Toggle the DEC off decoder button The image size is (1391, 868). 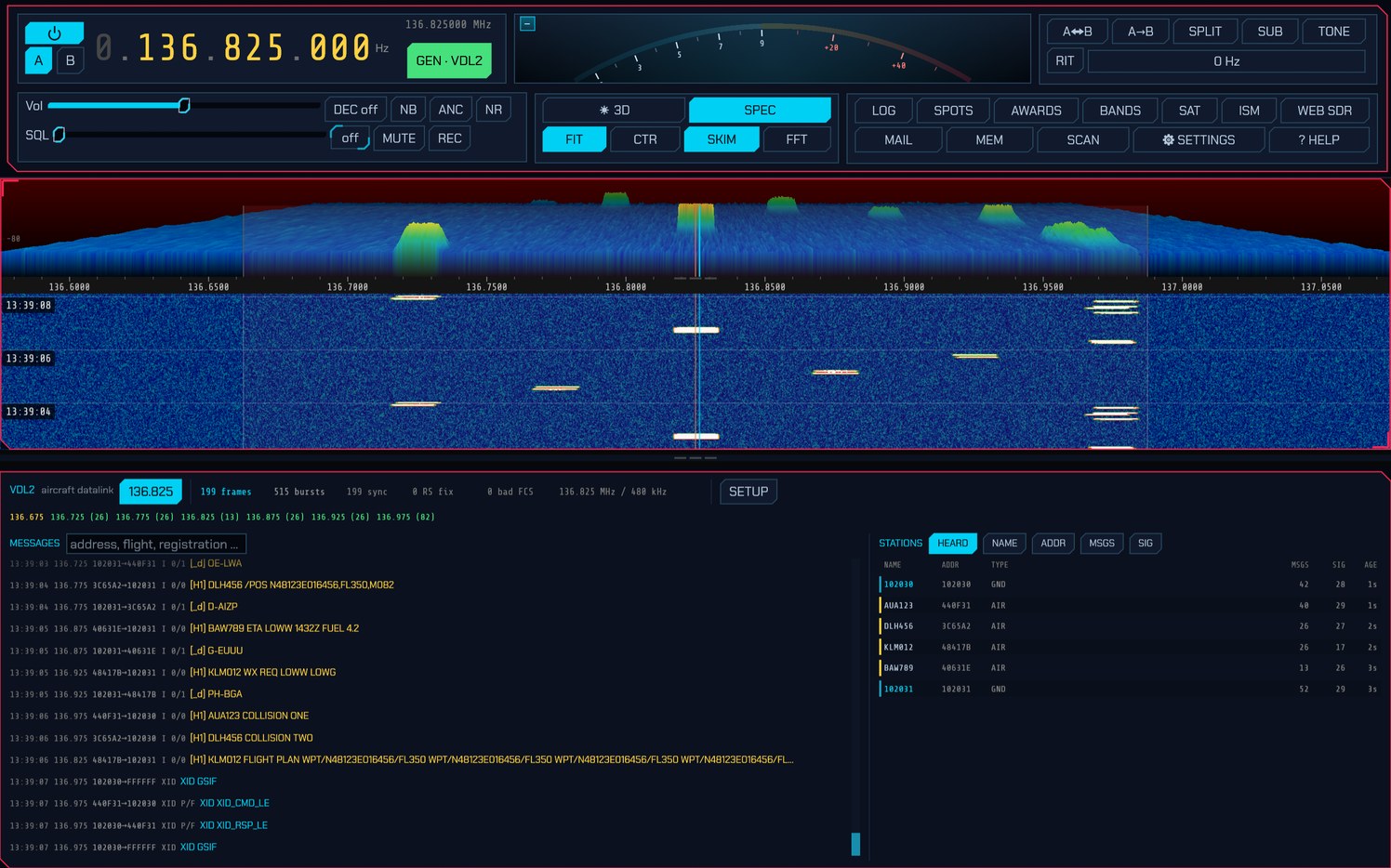[355, 110]
